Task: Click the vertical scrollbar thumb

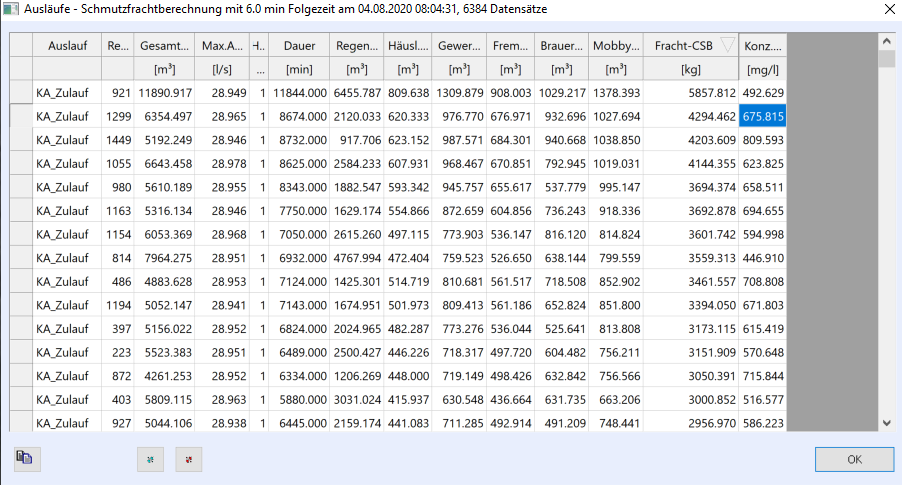Action: click(x=886, y=59)
